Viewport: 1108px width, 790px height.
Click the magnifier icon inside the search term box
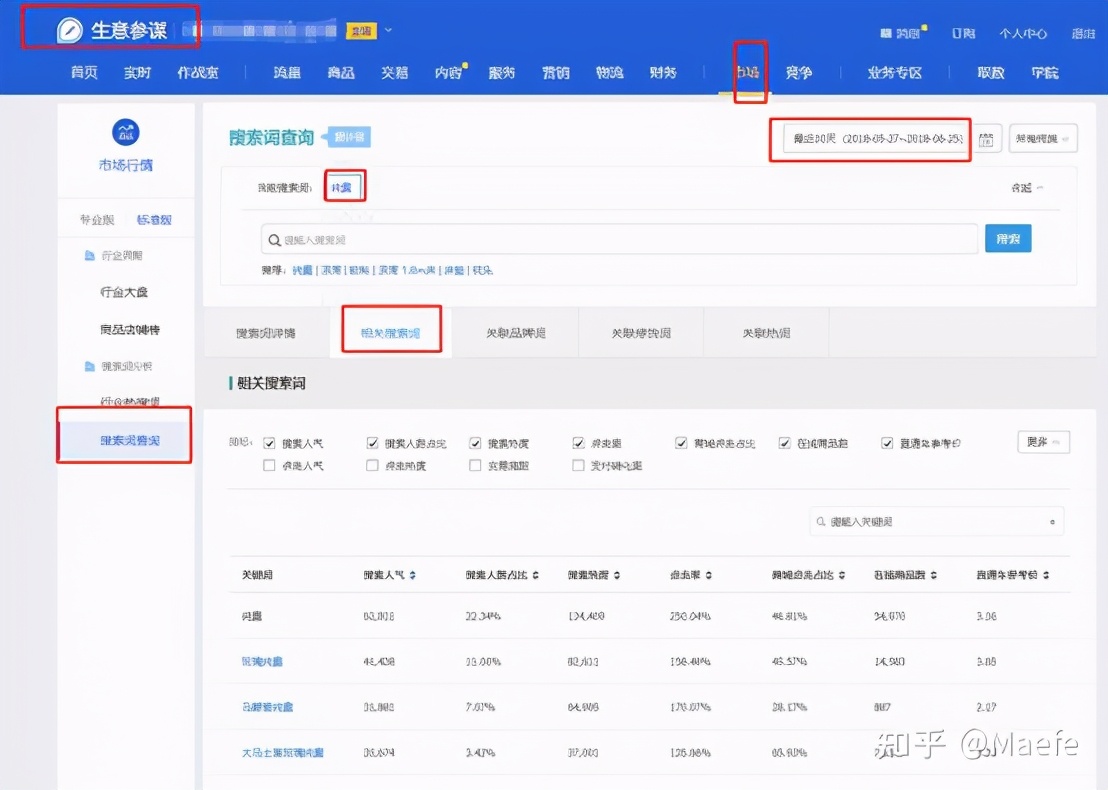pyautogui.click(x=272, y=239)
